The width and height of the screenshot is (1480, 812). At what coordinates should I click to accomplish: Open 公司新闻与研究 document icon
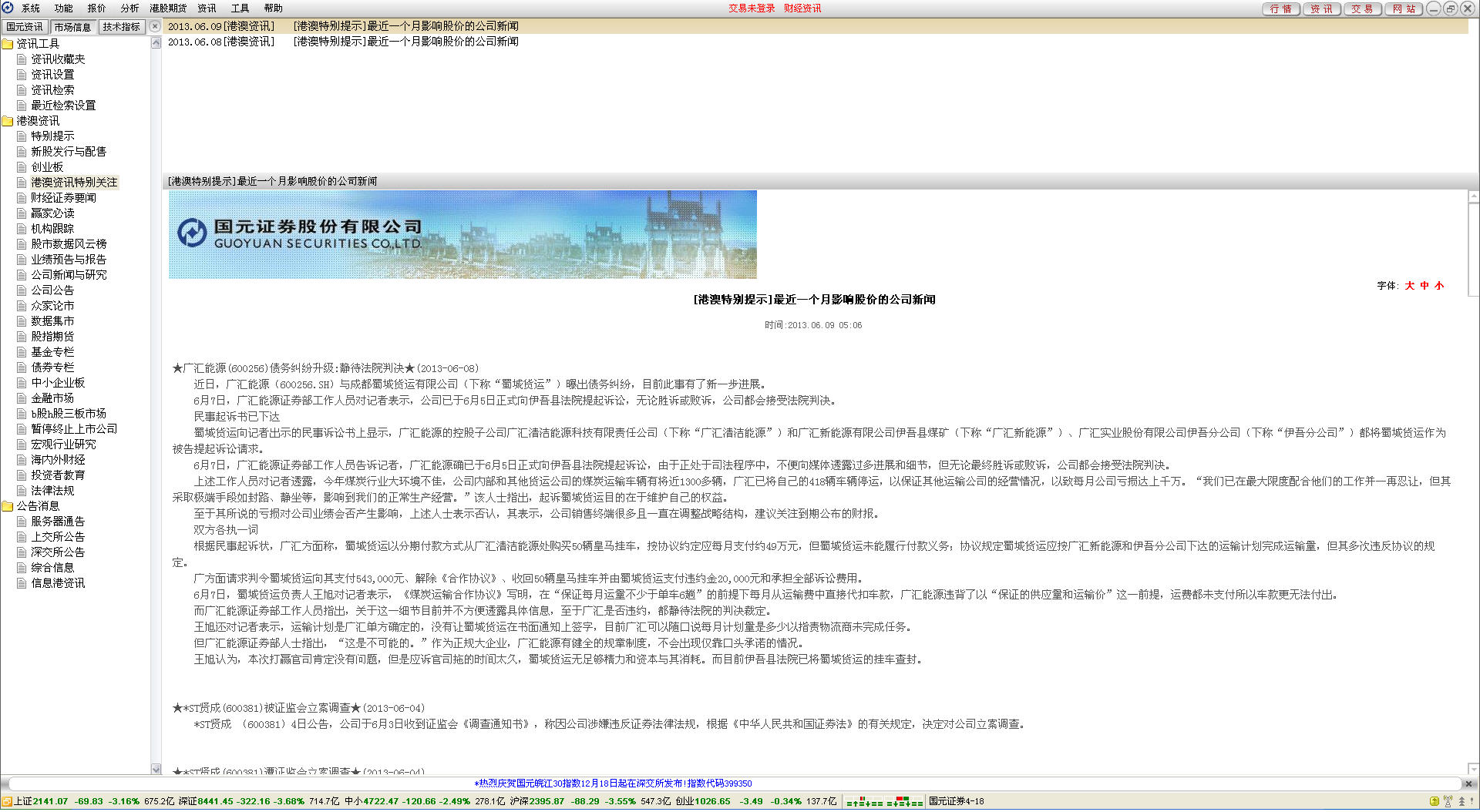point(22,275)
